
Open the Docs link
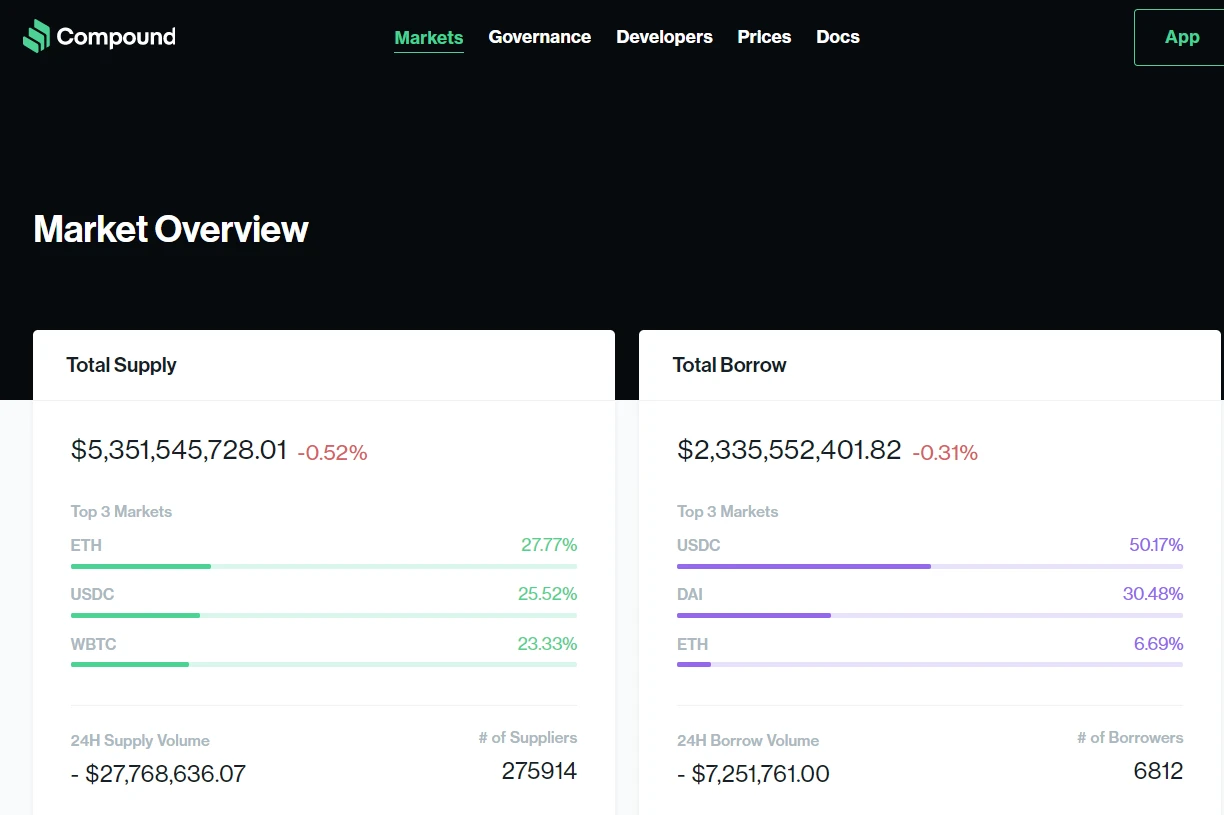tap(838, 37)
